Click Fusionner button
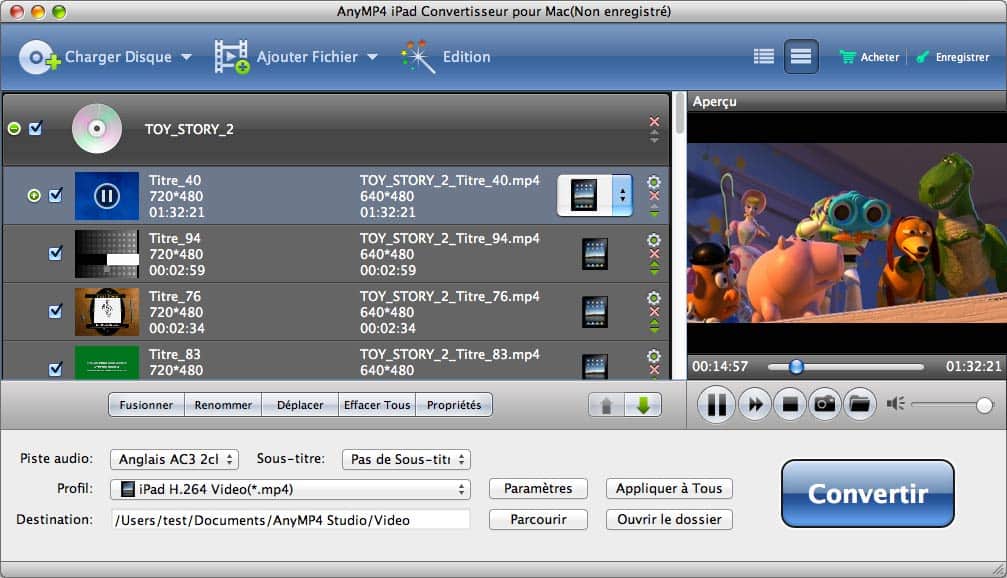This screenshot has width=1007, height=578. (146, 405)
